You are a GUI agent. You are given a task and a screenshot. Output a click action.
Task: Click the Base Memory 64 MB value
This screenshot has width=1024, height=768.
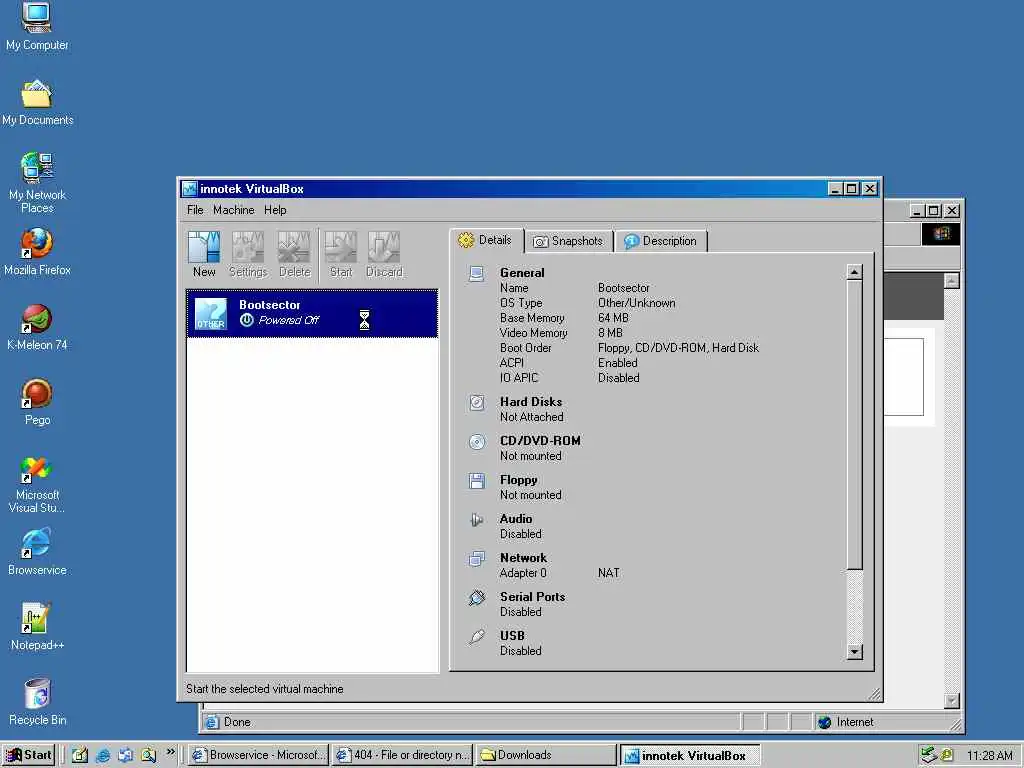[x=613, y=318]
